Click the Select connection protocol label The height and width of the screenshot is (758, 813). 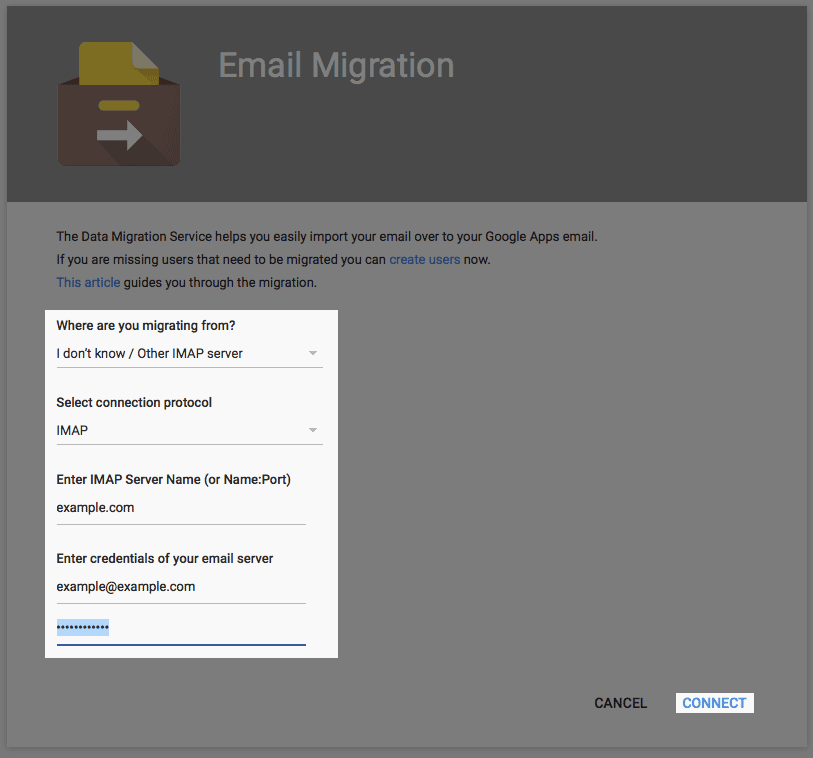134,403
